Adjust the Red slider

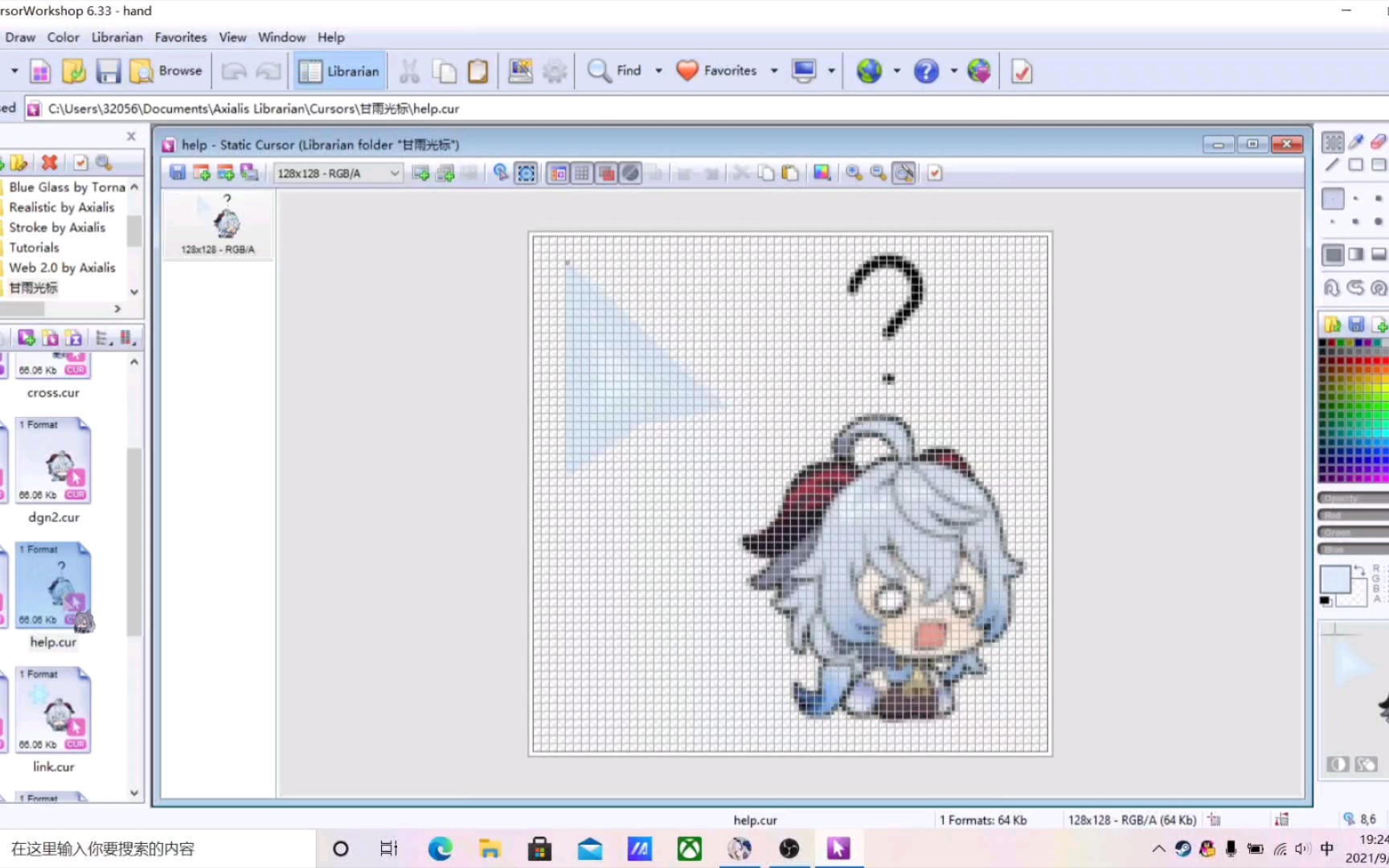(1354, 515)
